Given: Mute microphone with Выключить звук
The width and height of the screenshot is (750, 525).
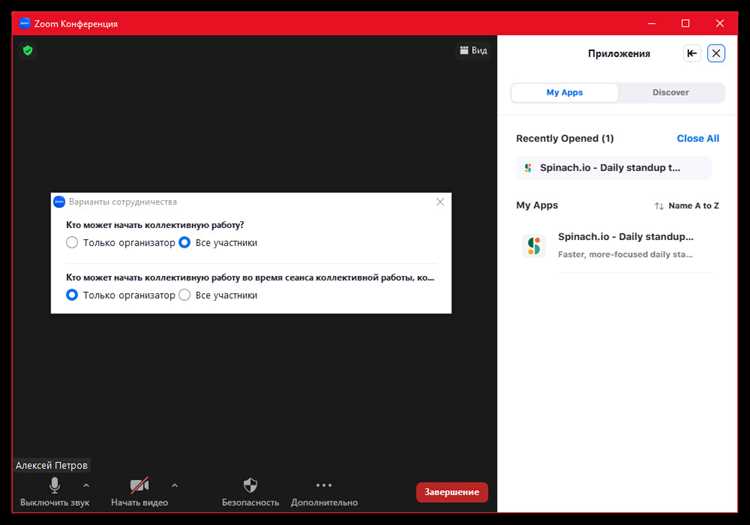Looking at the screenshot, I should point(55,492).
